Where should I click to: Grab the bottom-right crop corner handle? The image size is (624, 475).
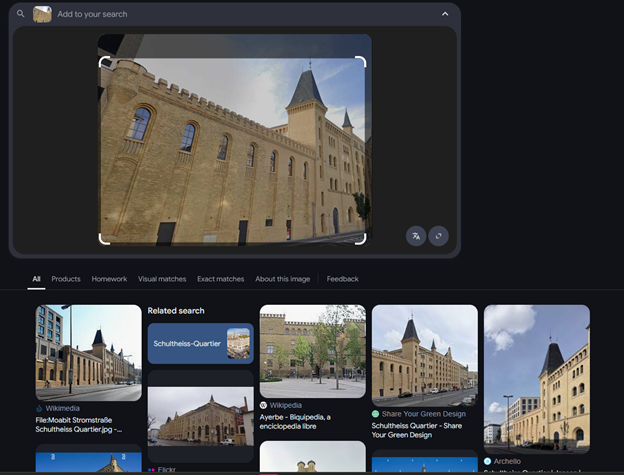tap(361, 239)
